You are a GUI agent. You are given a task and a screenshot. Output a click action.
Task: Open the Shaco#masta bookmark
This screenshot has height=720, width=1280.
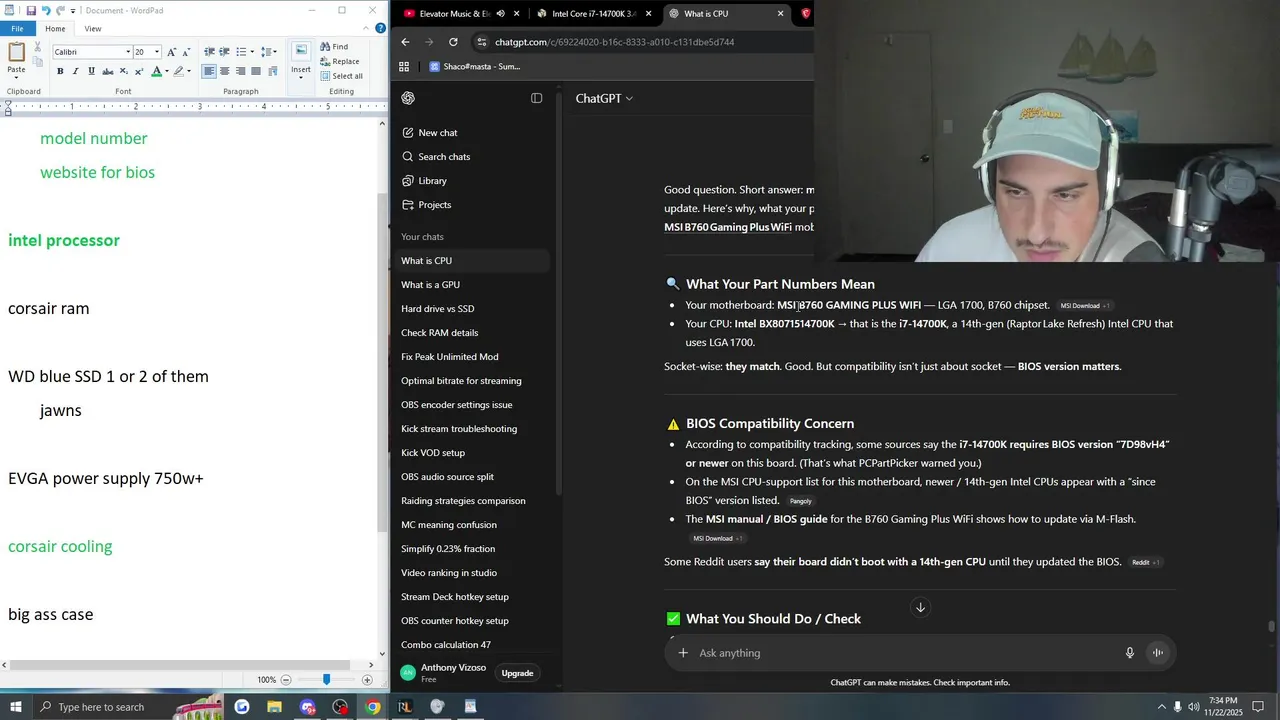(474, 67)
